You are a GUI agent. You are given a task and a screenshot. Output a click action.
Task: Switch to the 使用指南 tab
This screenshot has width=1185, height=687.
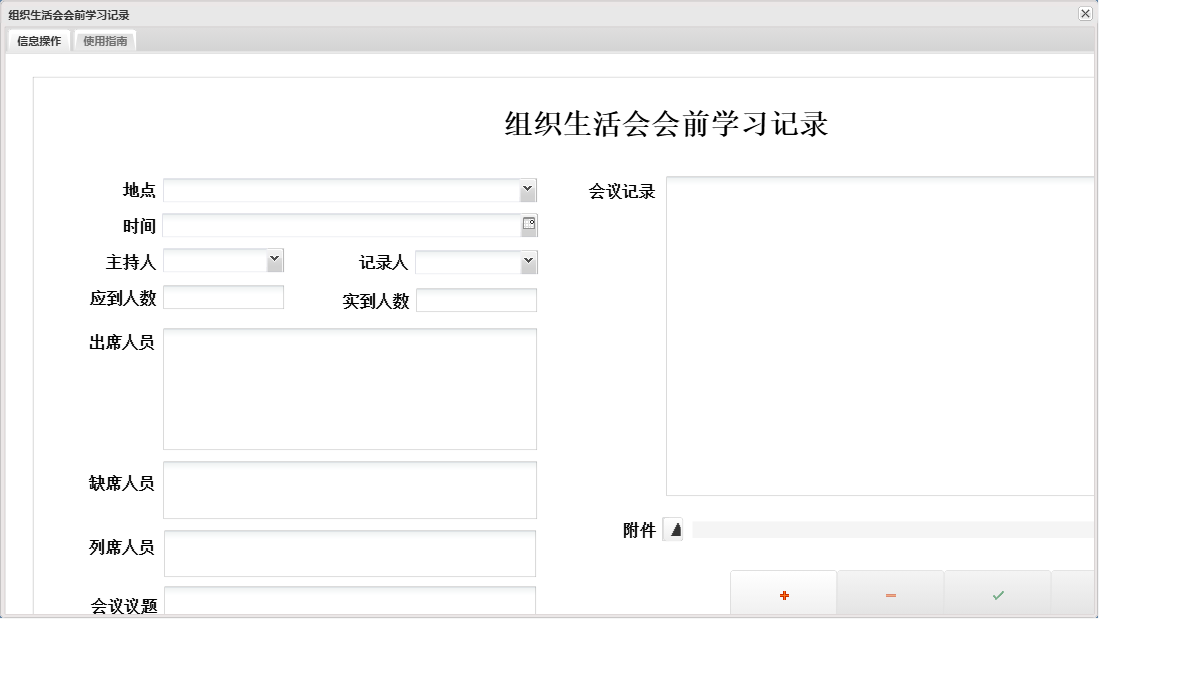tap(104, 40)
